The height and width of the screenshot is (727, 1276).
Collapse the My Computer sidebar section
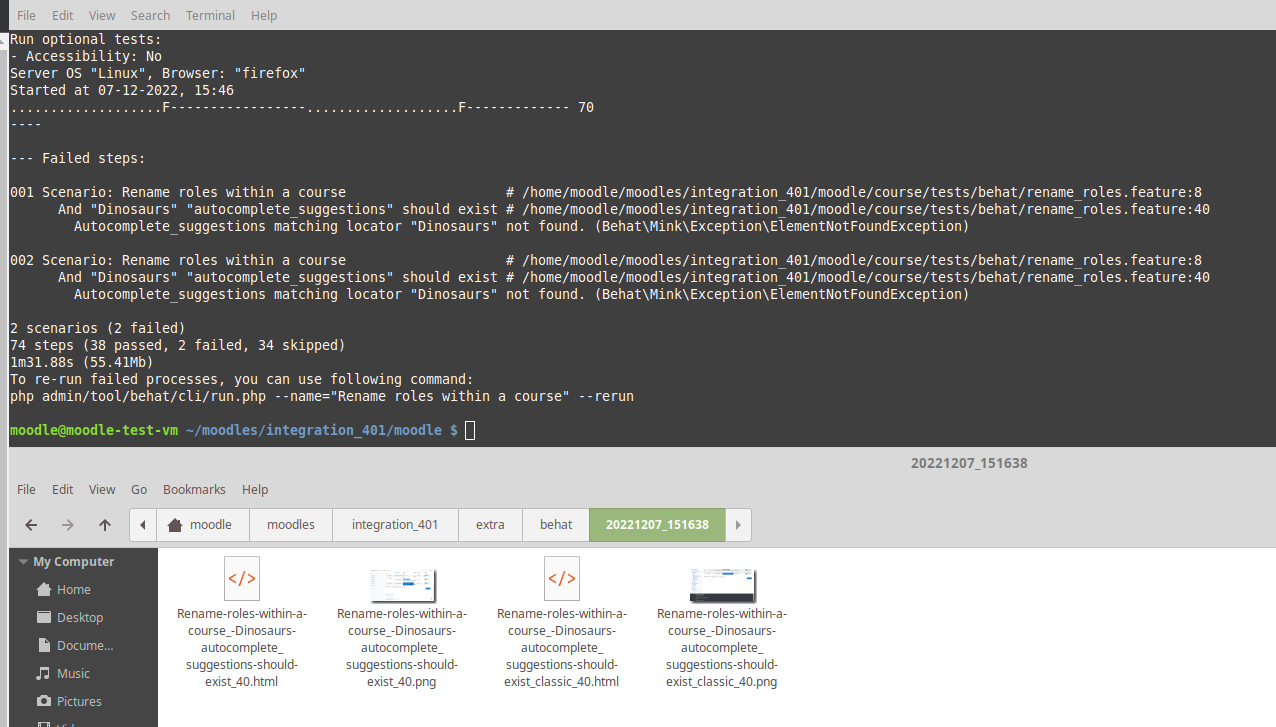[24, 562]
